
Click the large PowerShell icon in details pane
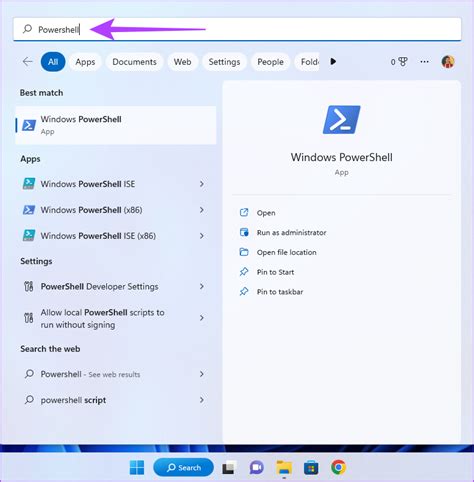tap(342, 120)
